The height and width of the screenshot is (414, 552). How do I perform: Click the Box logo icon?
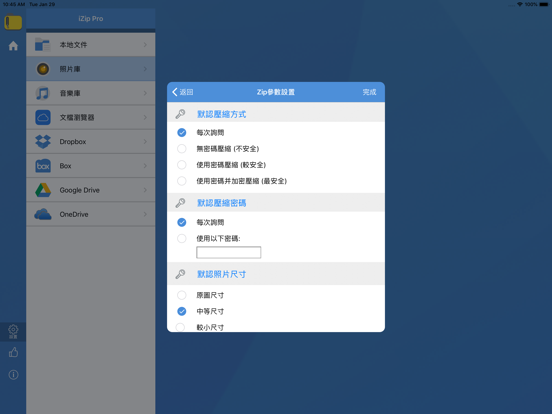pos(43,166)
